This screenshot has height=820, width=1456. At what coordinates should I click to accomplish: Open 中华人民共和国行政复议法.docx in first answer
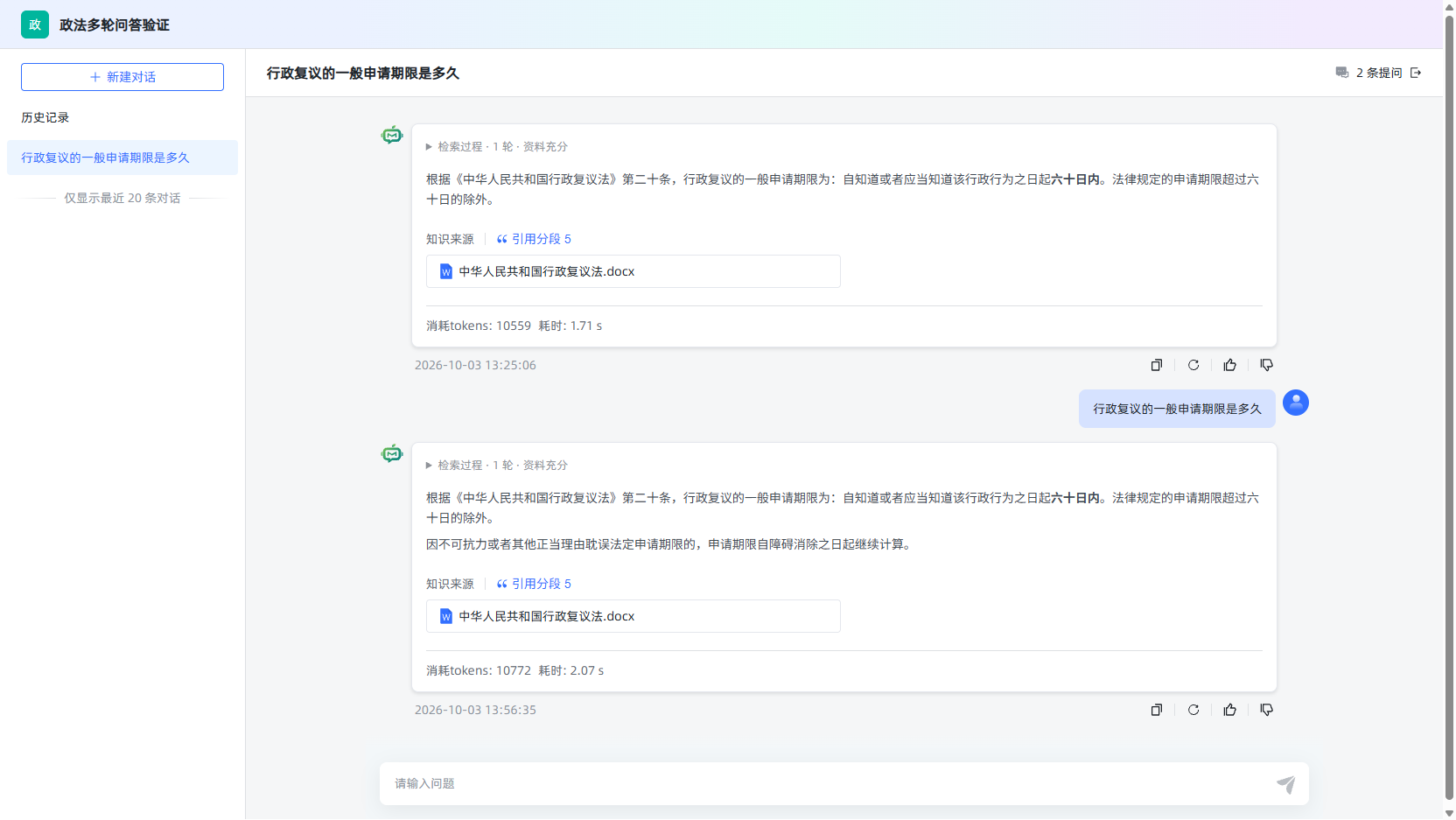point(633,271)
